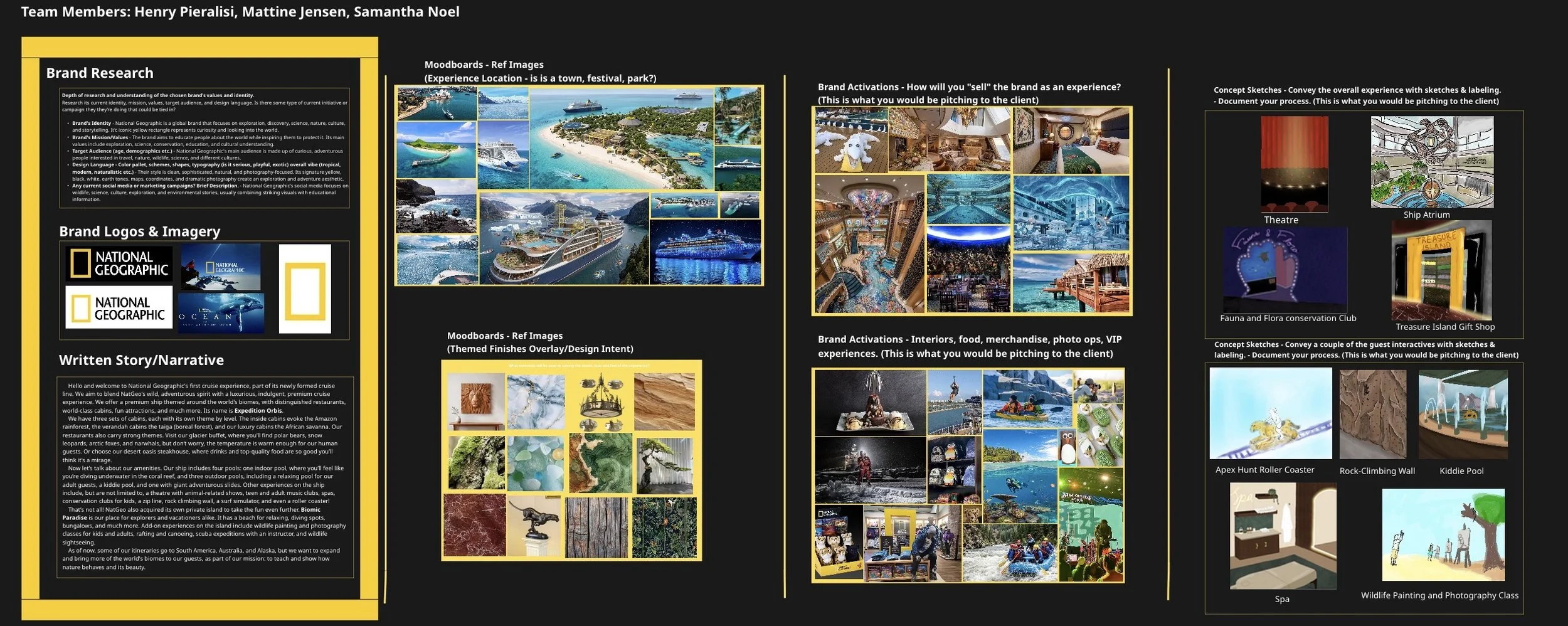Click the red marble texture swatch
This screenshot has width=1568, height=626.
click(x=474, y=525)
